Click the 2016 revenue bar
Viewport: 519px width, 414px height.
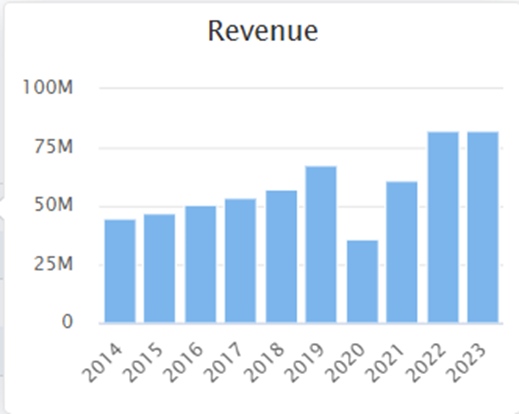[x=201, y=264]
